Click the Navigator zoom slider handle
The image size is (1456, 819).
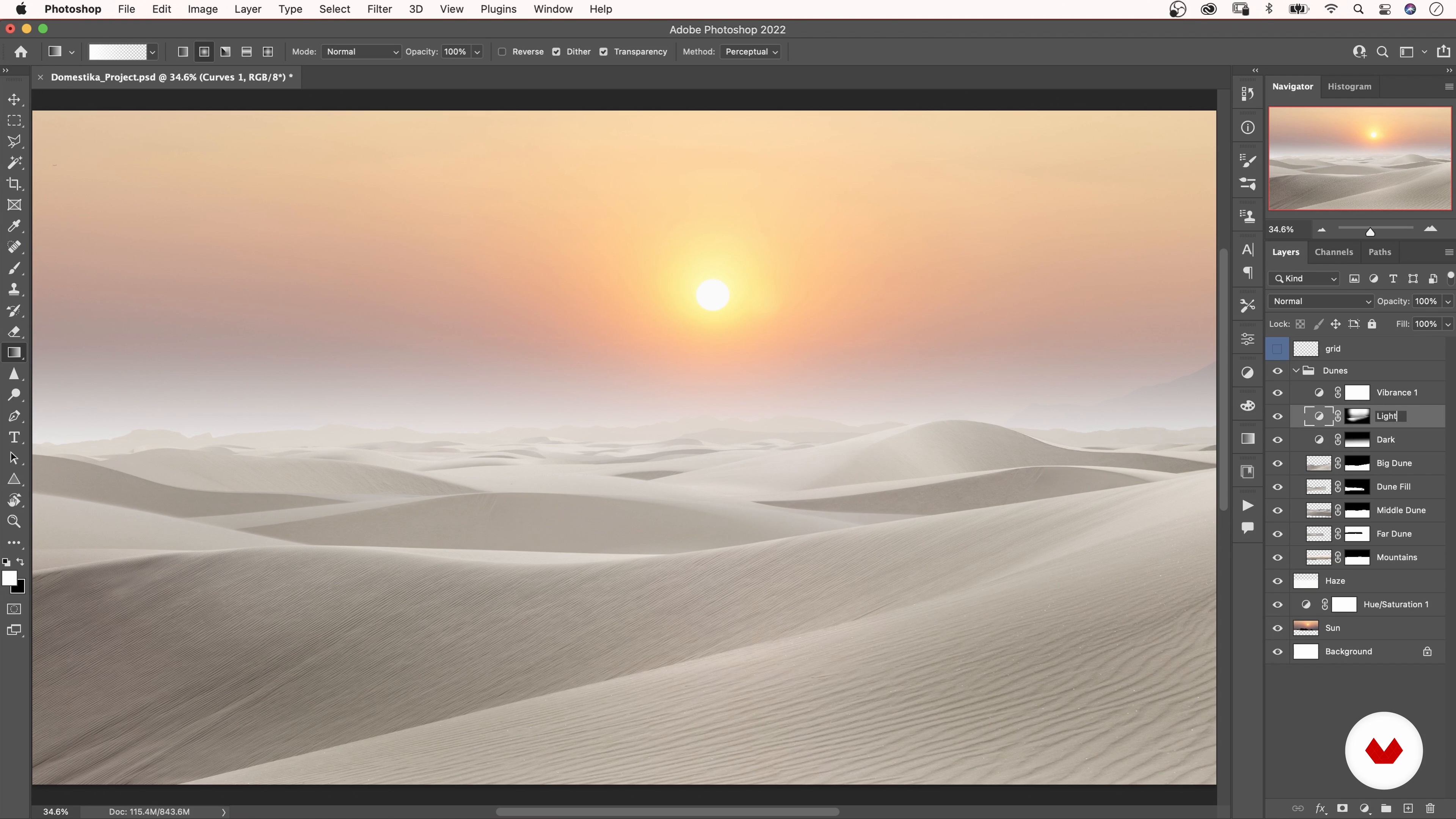point(1370,232)
